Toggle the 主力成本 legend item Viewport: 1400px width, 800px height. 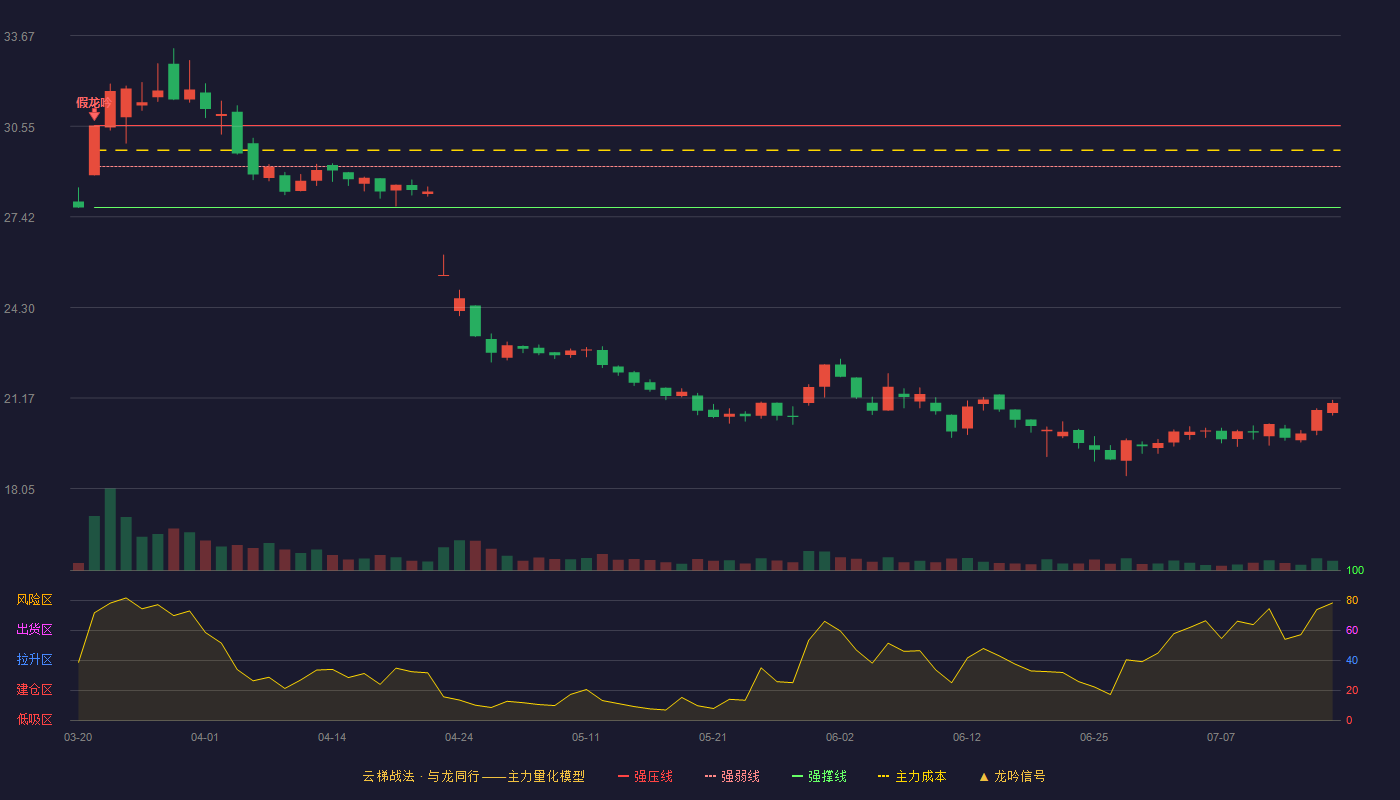coord(912,776)
